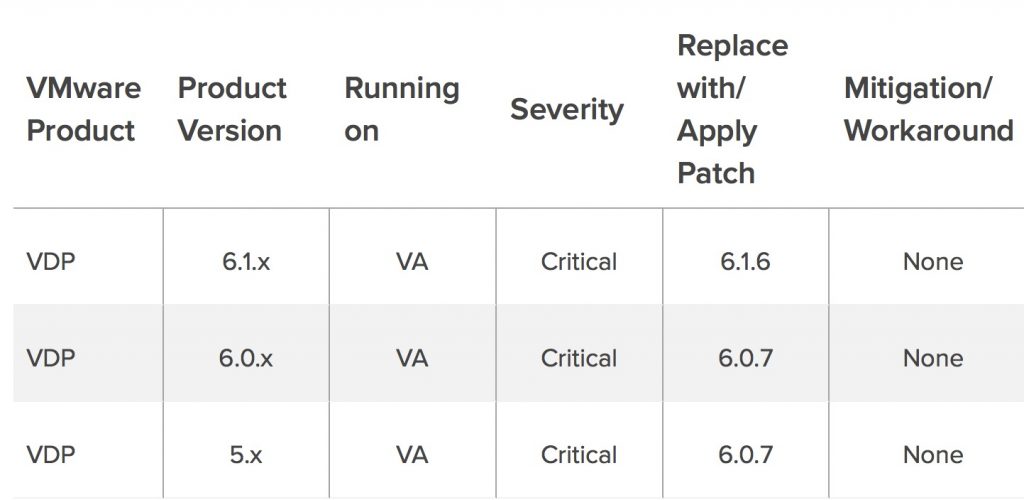This screenshot has height=500, width=1024.
Task: Select the 6.0.x product version cell
Action: coord(246,358)
